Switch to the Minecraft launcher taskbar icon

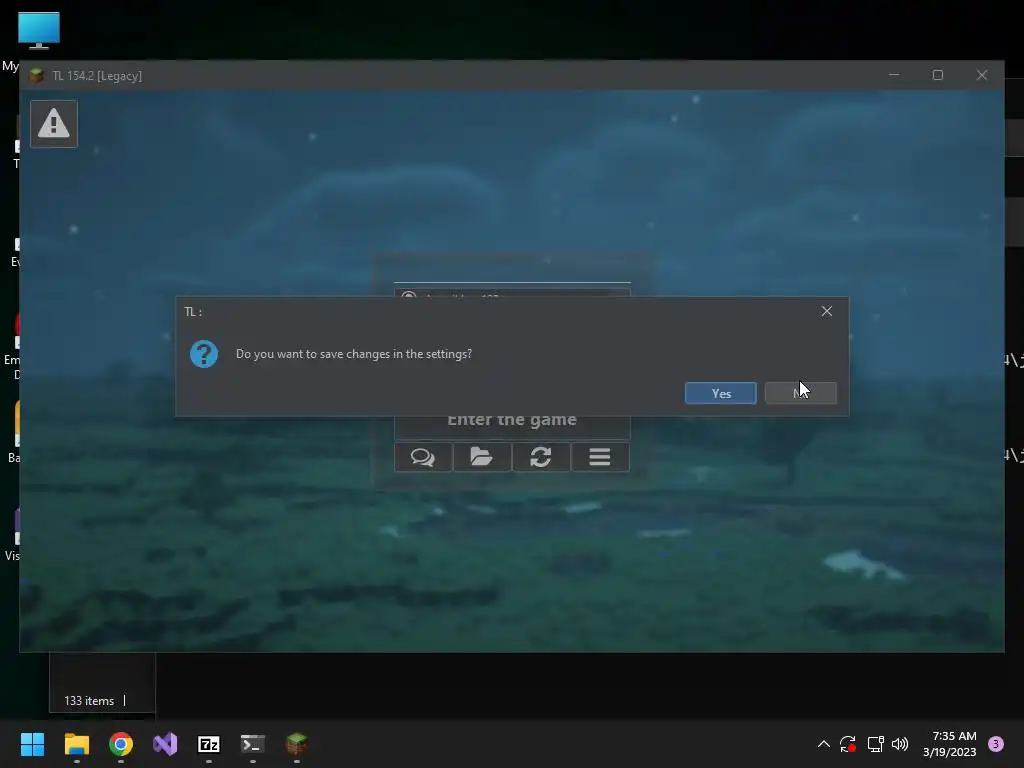(x=297, y=744)
